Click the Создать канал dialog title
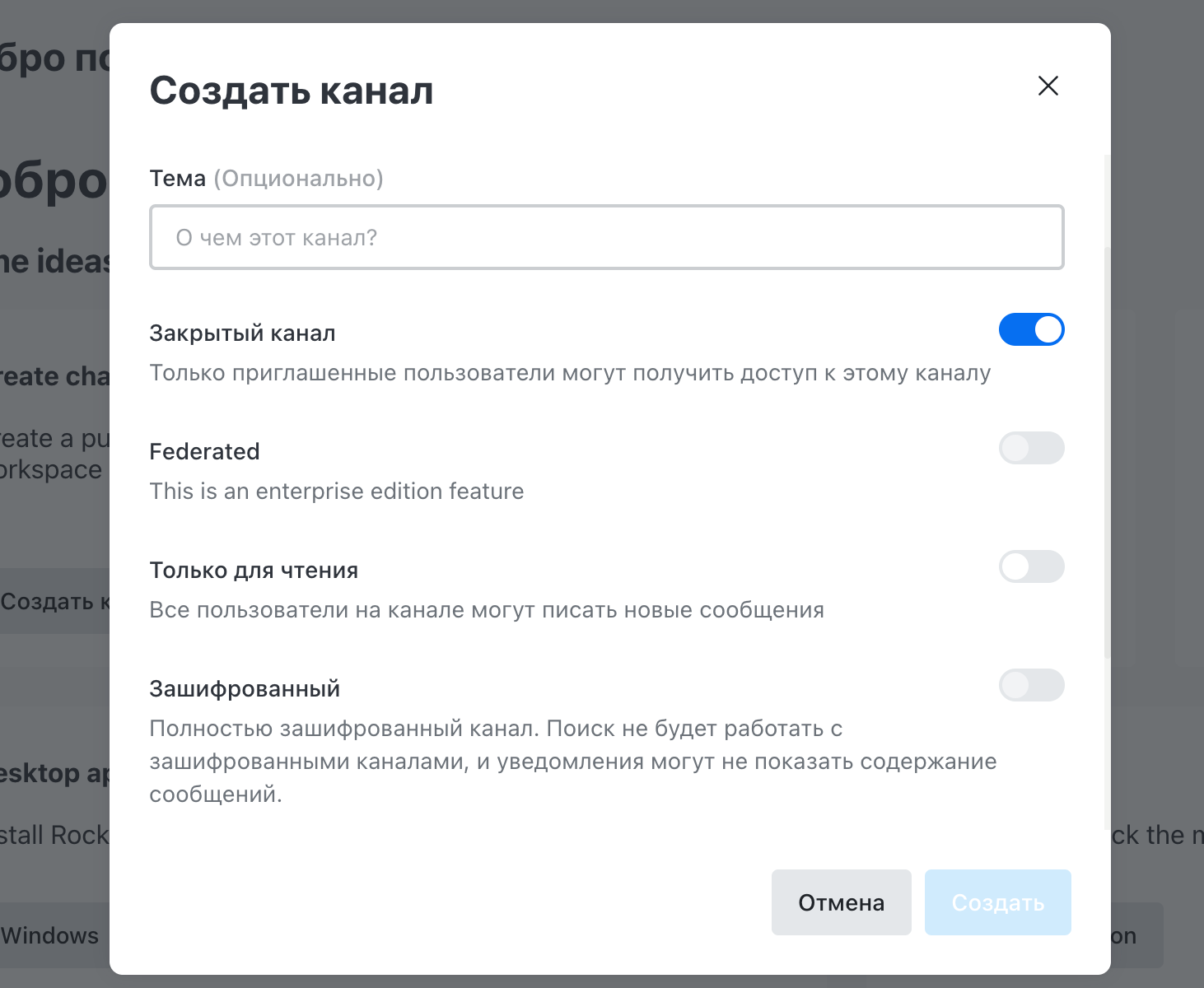1204x988 pixels. point(292,91)
